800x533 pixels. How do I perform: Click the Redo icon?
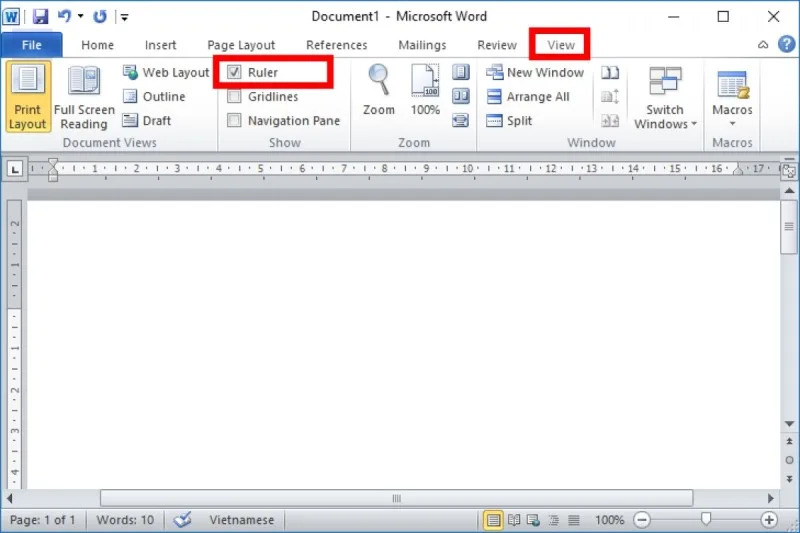(x=100, y=16)
